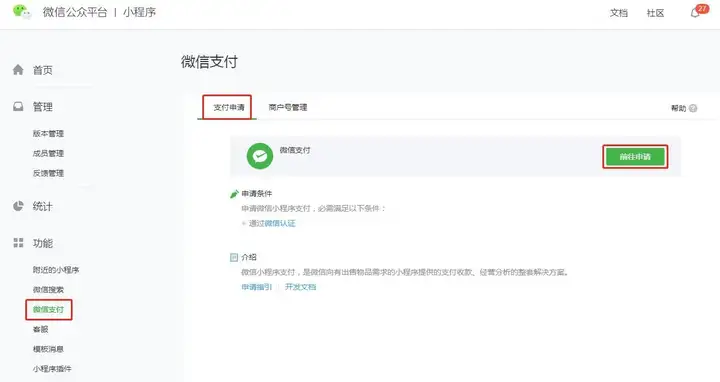Click the 小程序 header label
Image resolution: width=720 pixels, height=382 pixels.
tap(139, 12)
